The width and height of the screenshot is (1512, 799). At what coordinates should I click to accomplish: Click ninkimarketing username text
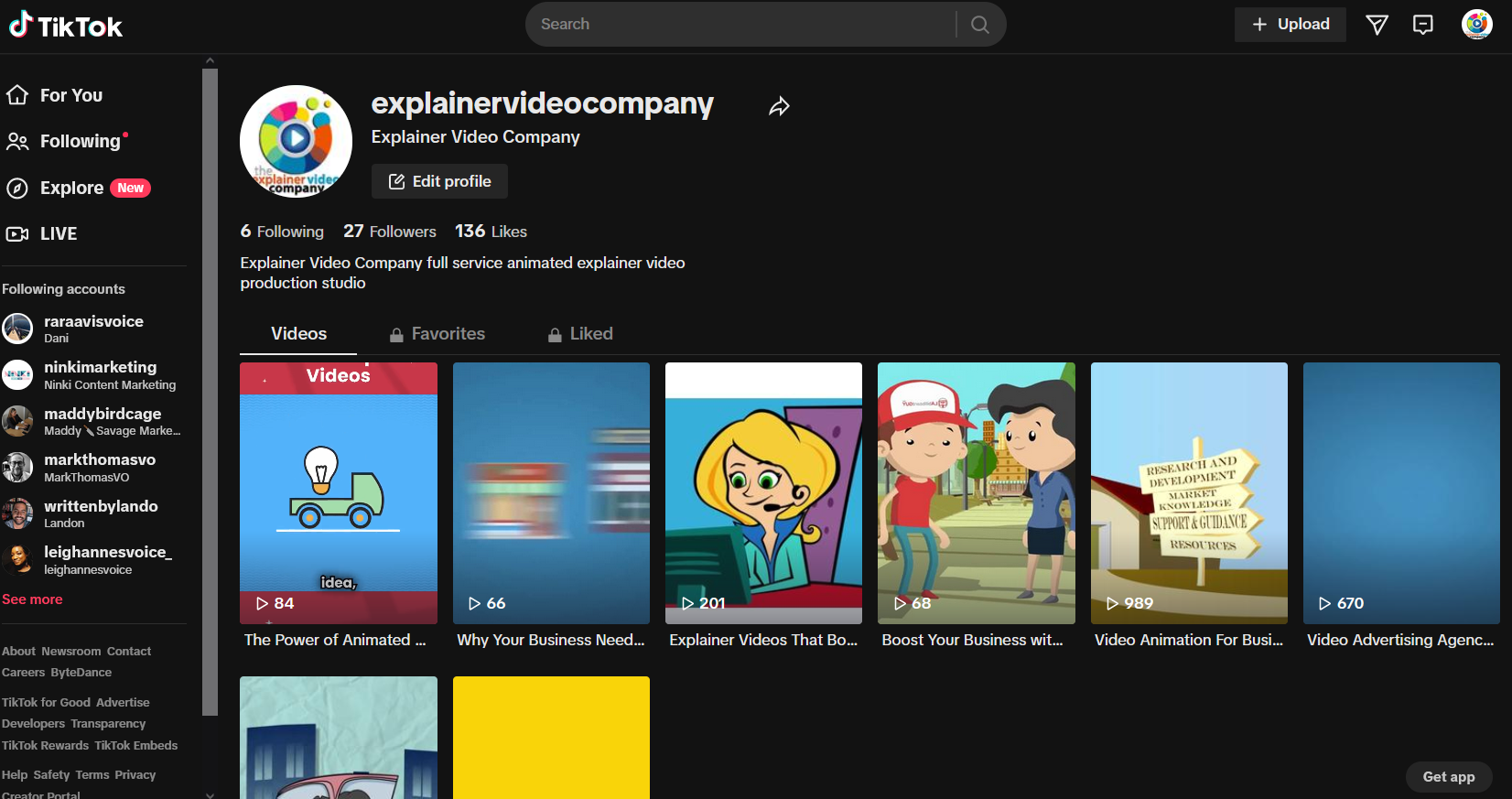point(101,367)
